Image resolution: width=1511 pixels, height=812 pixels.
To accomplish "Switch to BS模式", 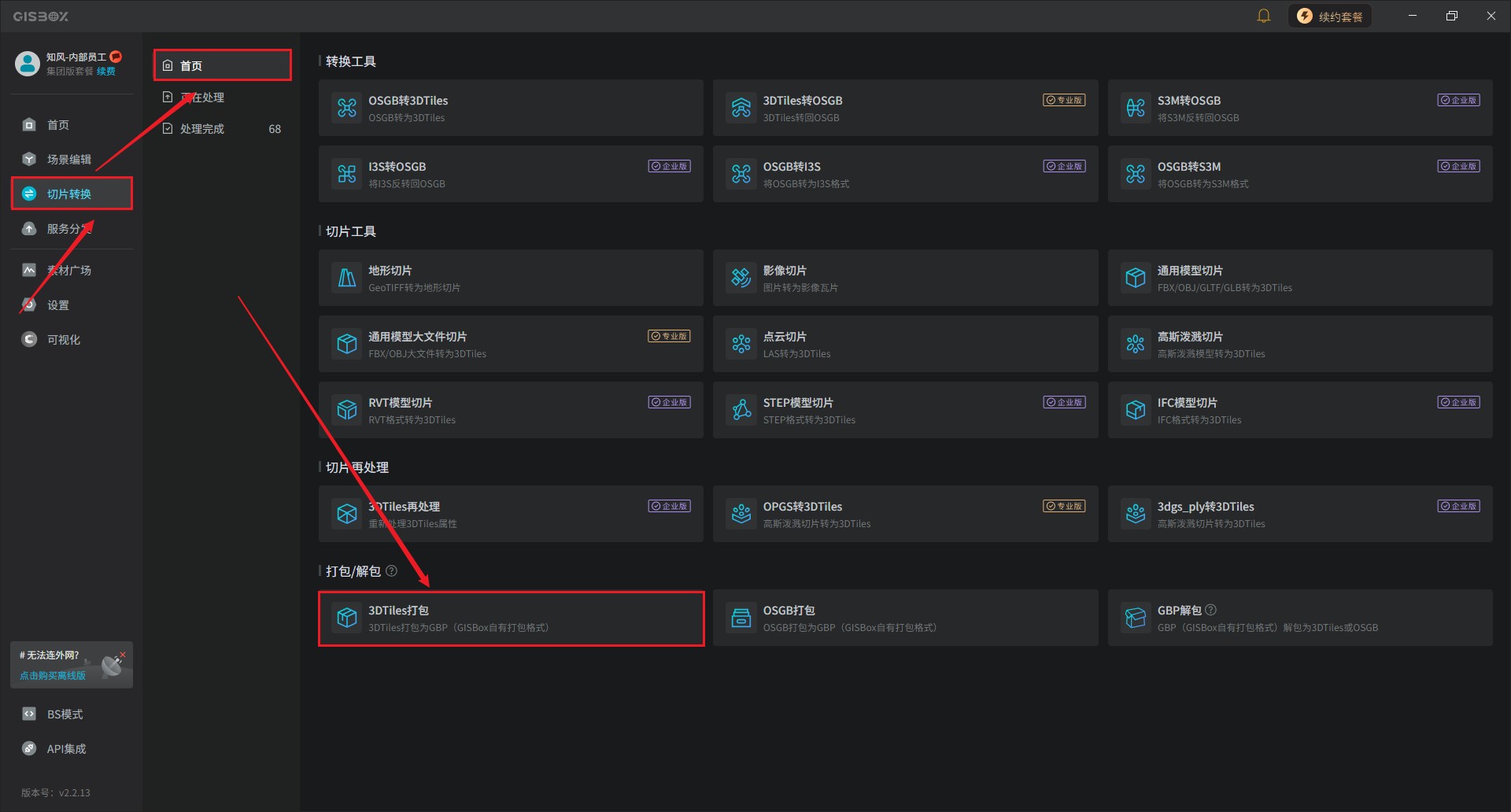I will click(72, 714).
